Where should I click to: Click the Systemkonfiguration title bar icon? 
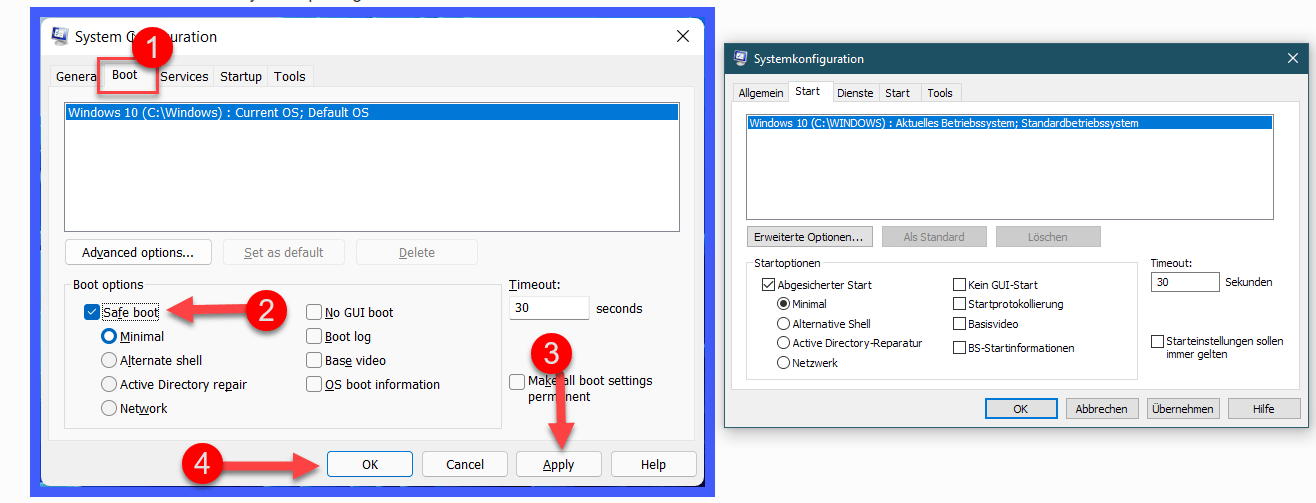pos(741,59)
